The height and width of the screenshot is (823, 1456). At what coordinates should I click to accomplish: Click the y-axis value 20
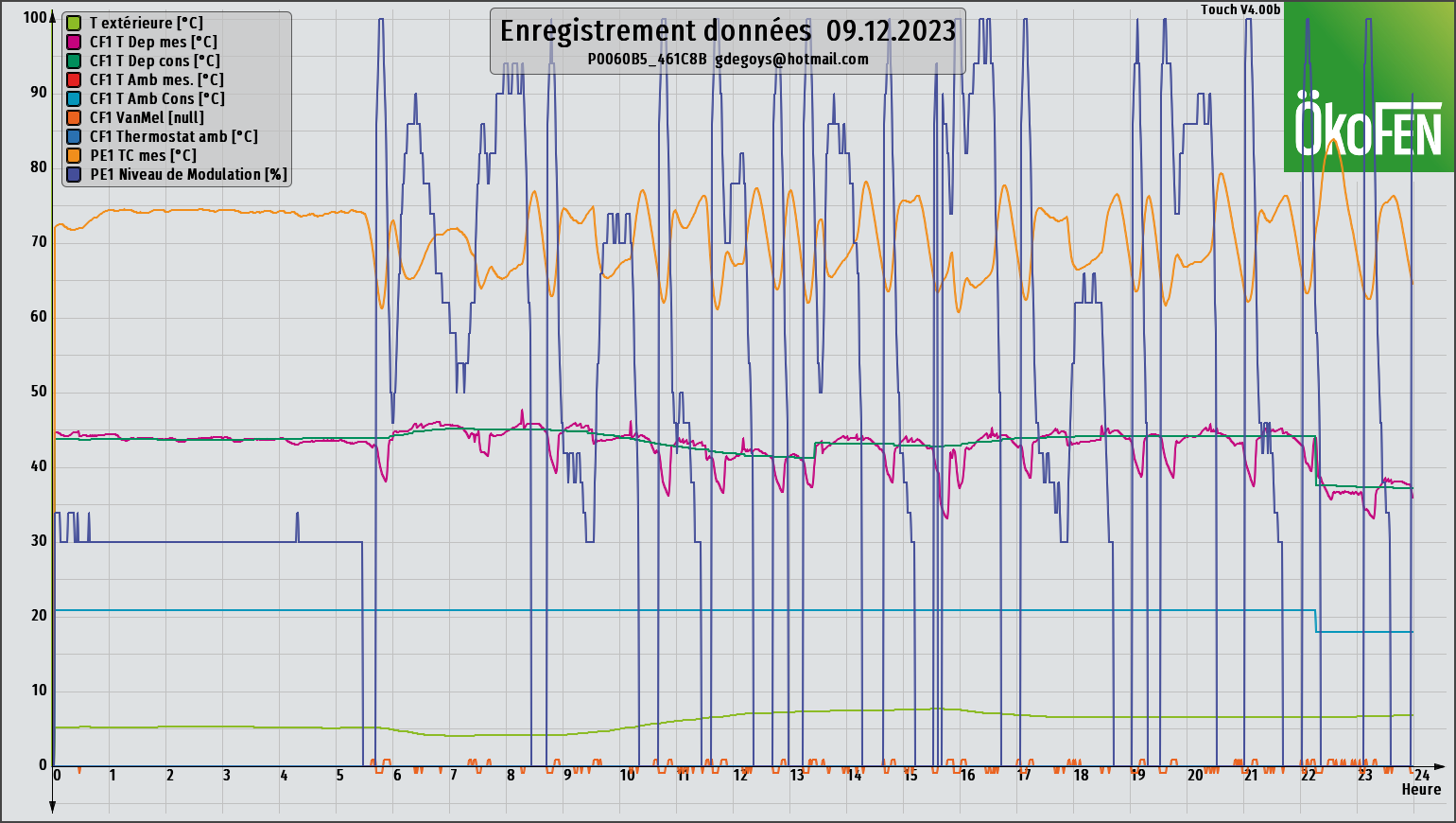click(39, 615)
